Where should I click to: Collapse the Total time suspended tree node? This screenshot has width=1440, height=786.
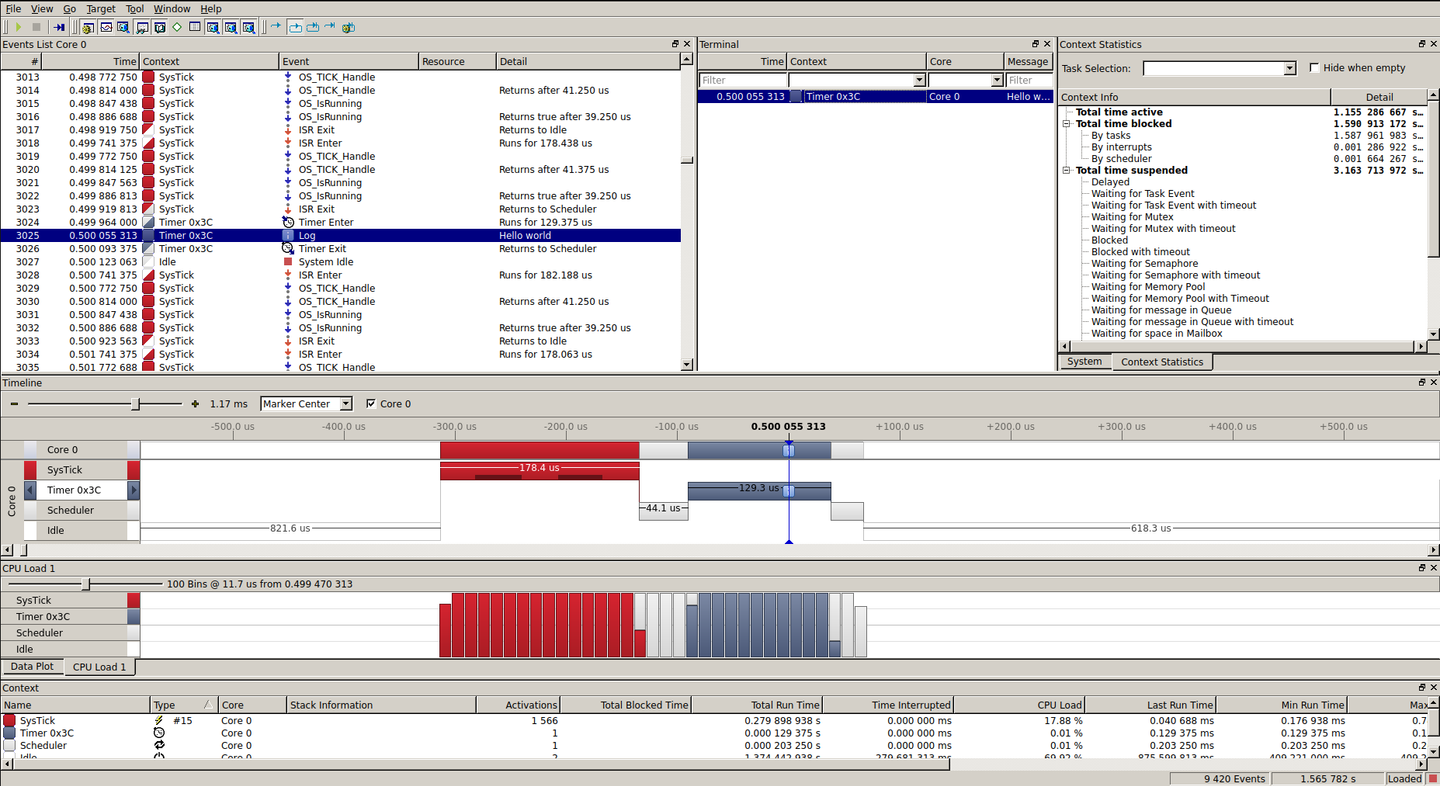click(x=1067, y=171)
